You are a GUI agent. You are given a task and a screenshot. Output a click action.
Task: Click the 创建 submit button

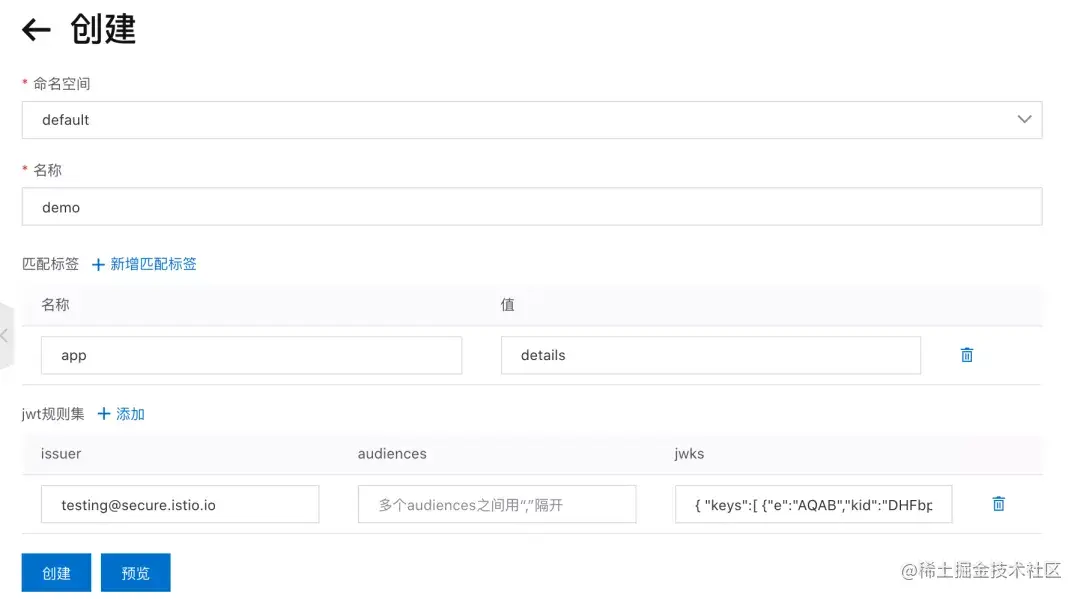point(56,572)
